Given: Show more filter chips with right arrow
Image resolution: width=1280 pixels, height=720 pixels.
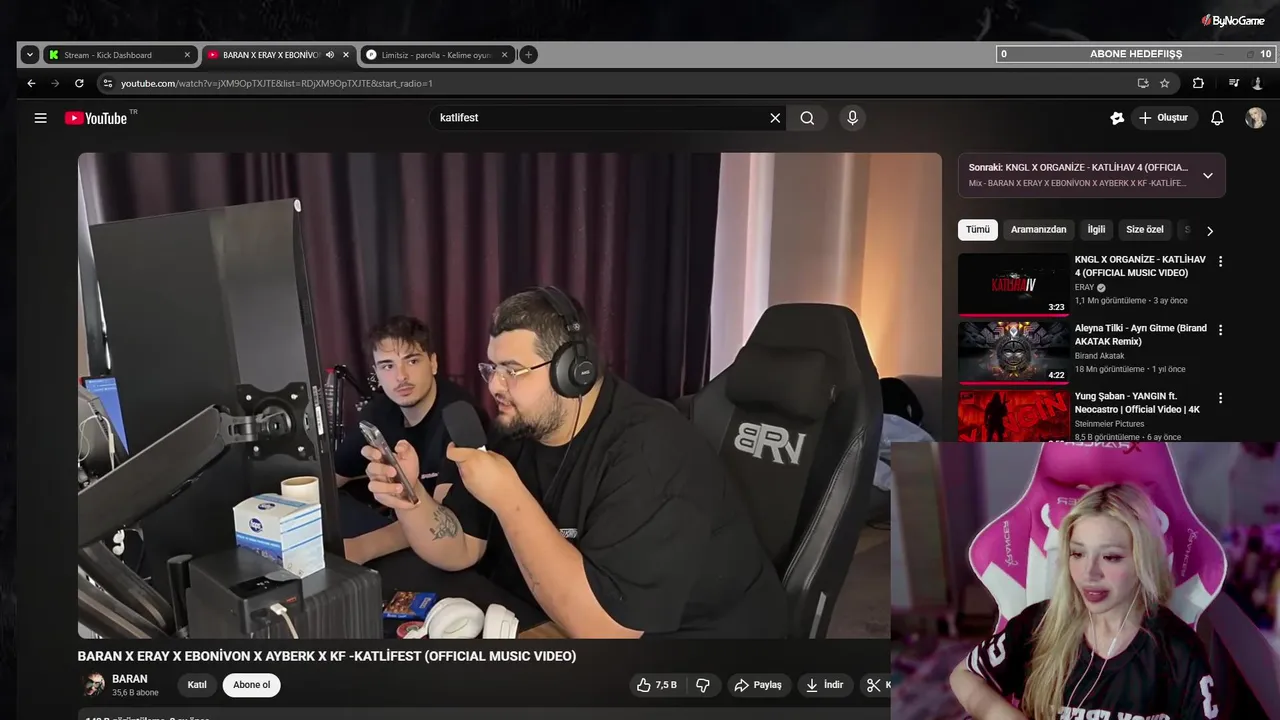Looking at the screenshot, I should (x=1209, y=230).
